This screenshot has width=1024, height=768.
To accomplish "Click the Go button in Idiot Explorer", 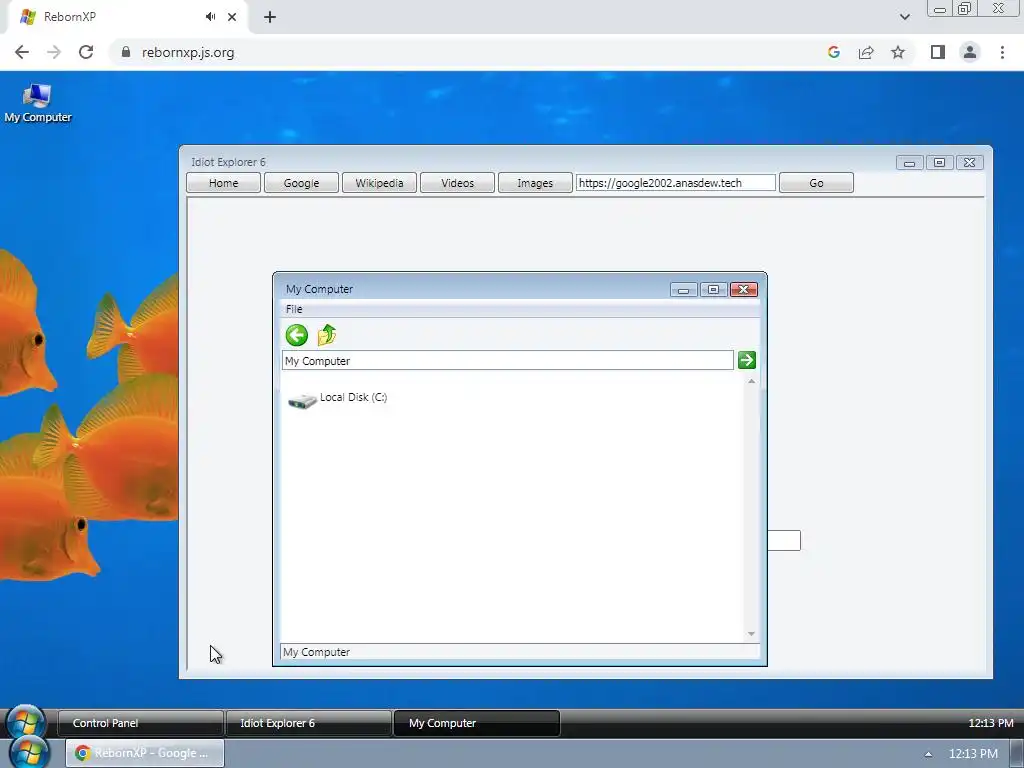I will pyautogui.click(x=816, y=183).
